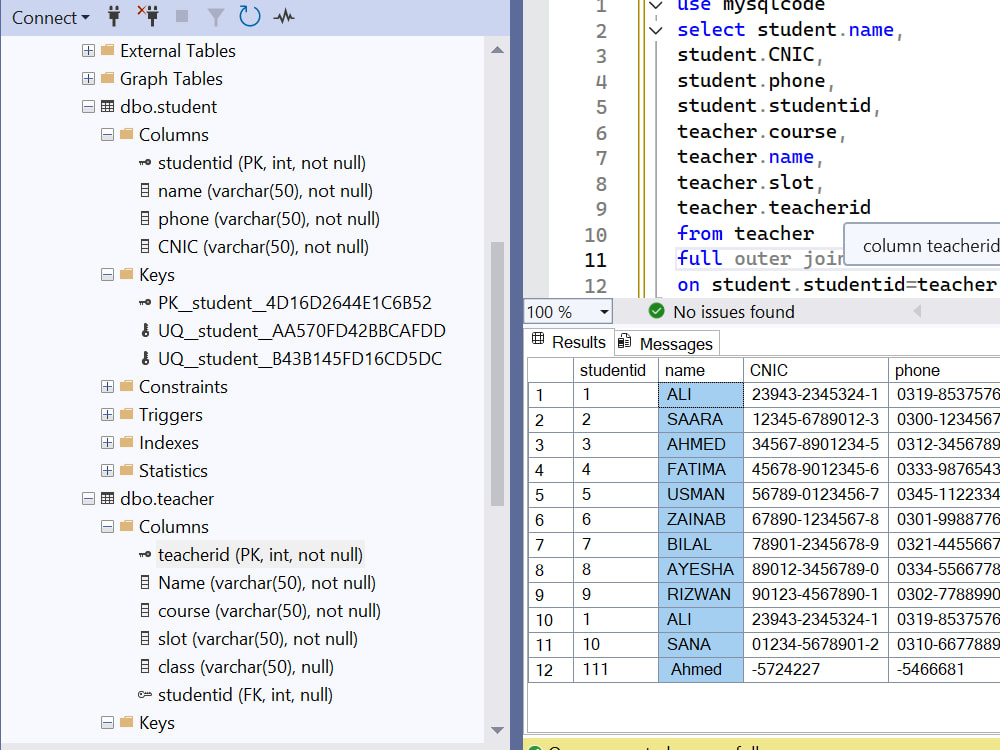Collapse the Keys folder under dbo.student
Viewport: 1000px width, 750px height.
coord(108,275)
